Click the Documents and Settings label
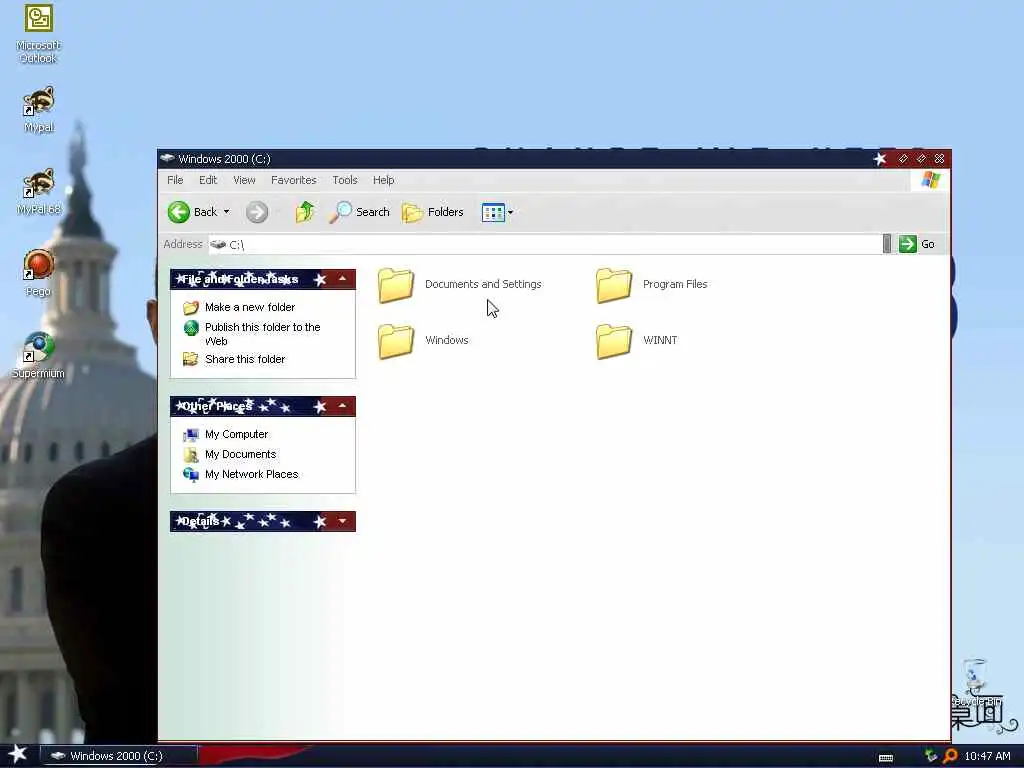The image size is (1024, 768). [x=483, y=284]
